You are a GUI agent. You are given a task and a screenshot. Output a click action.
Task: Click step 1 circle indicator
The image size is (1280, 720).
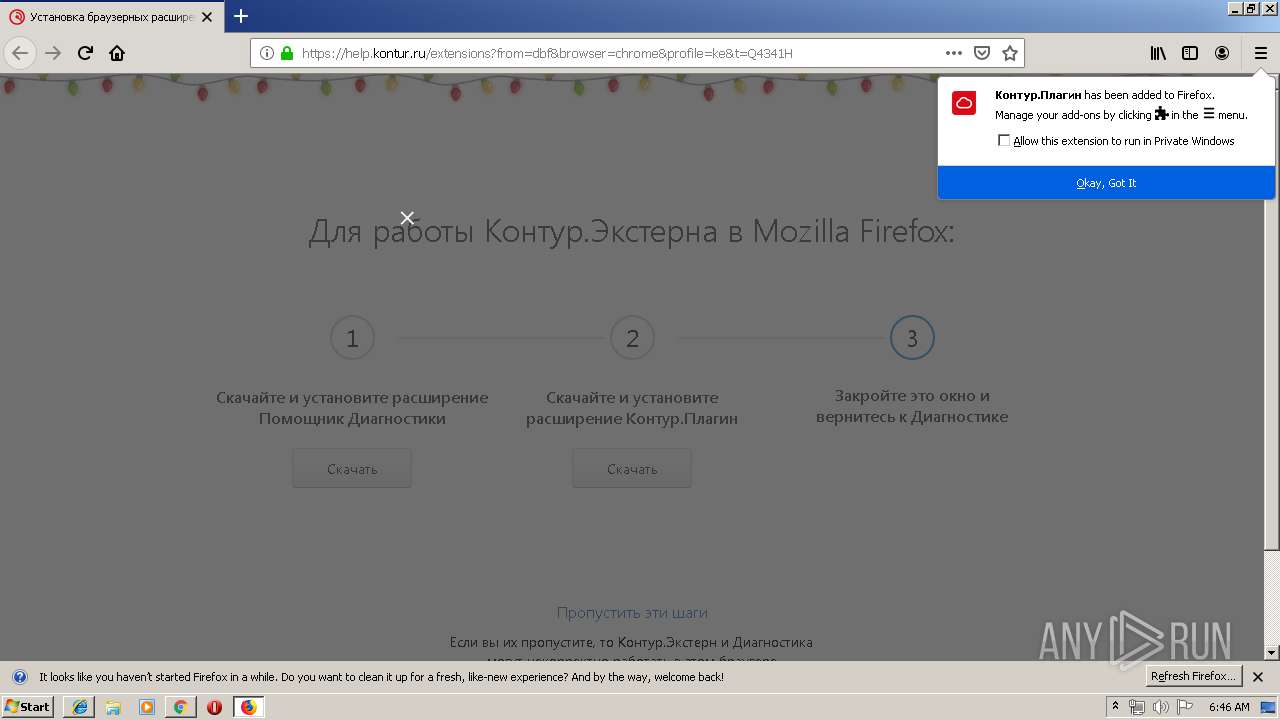click(352, 338)
